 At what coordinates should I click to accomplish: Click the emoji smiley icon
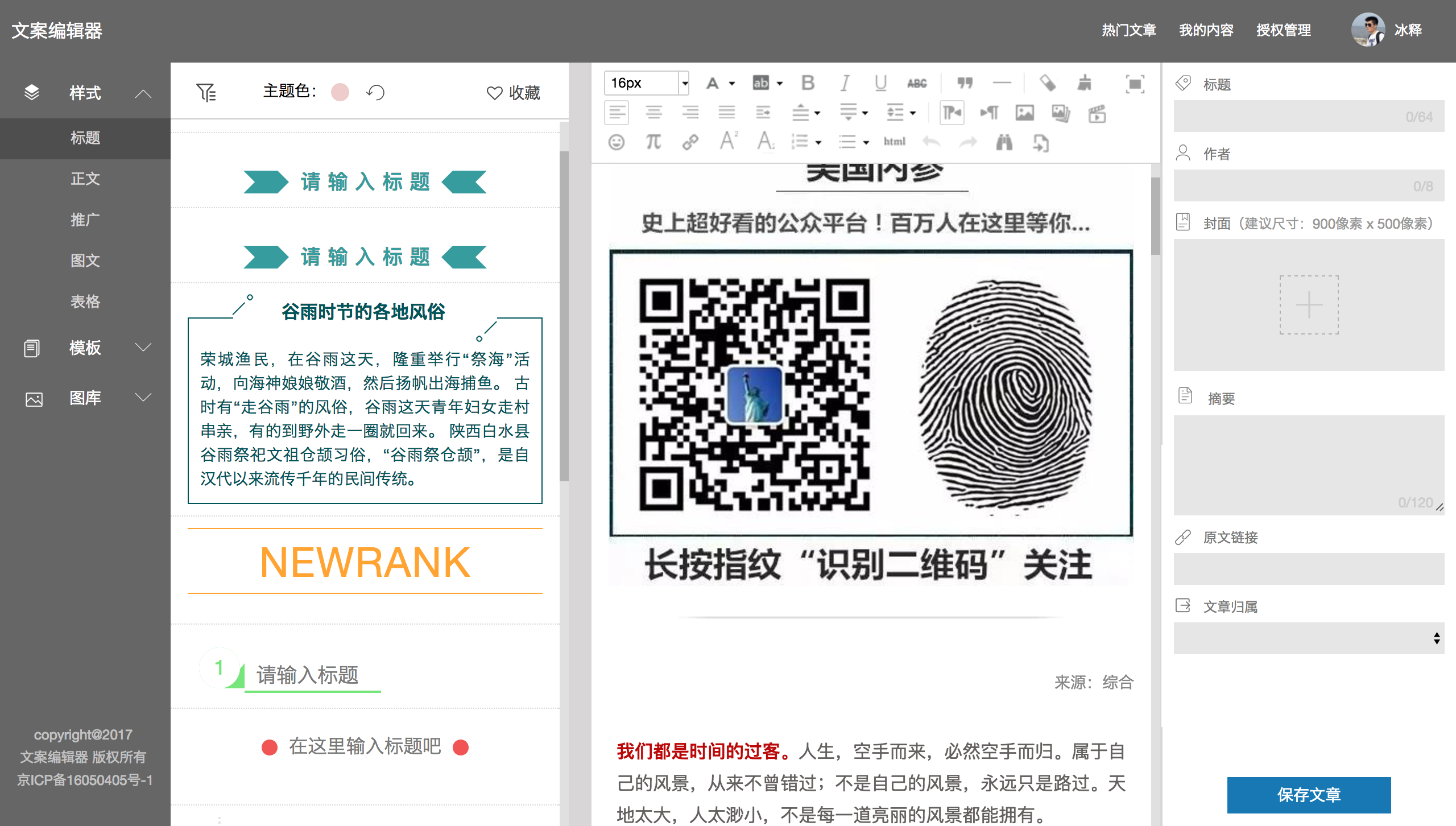617,142
